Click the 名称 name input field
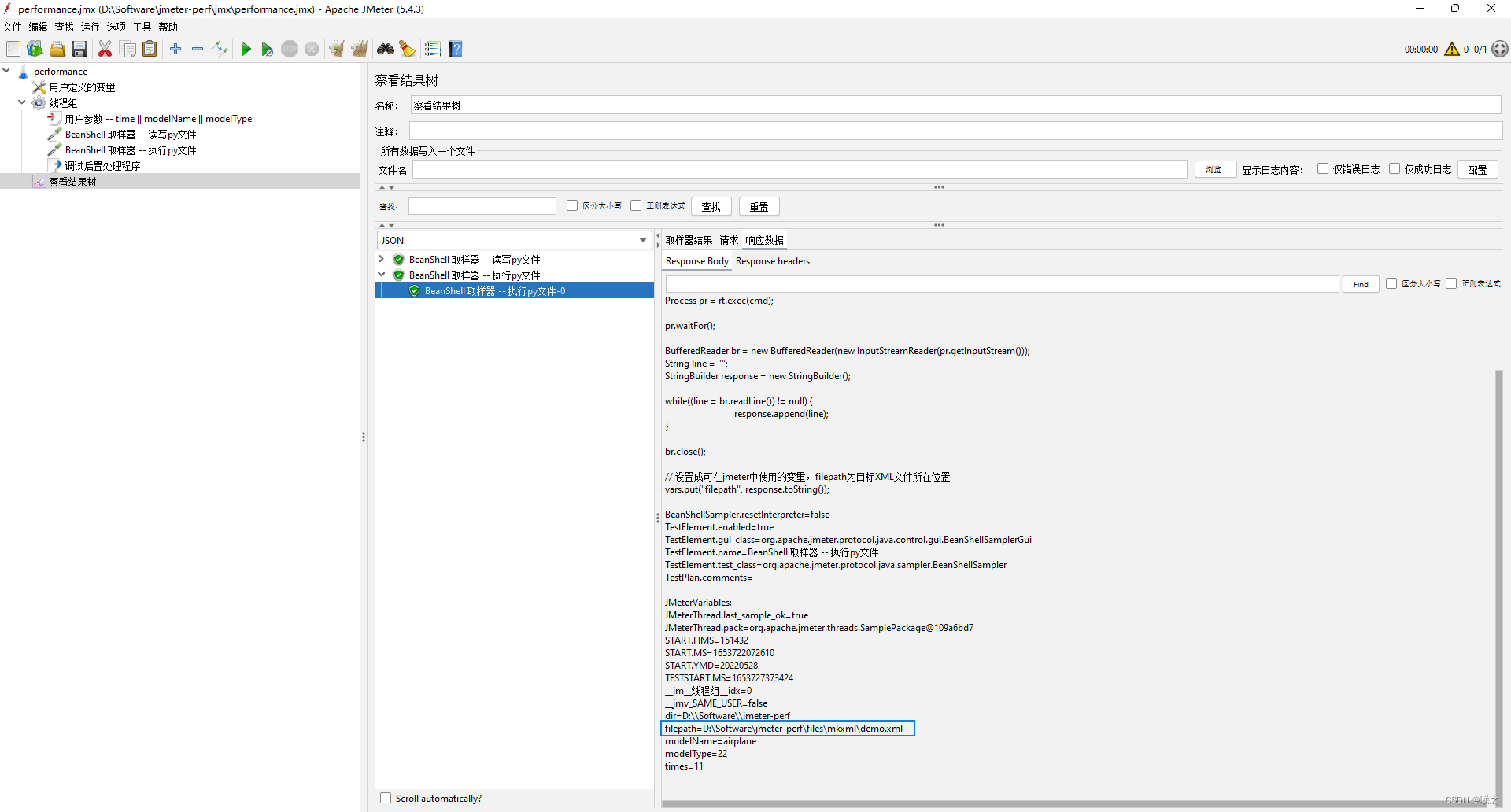Screen dimensions: 1511x812 pyautogui.click(x=955, y=105)
